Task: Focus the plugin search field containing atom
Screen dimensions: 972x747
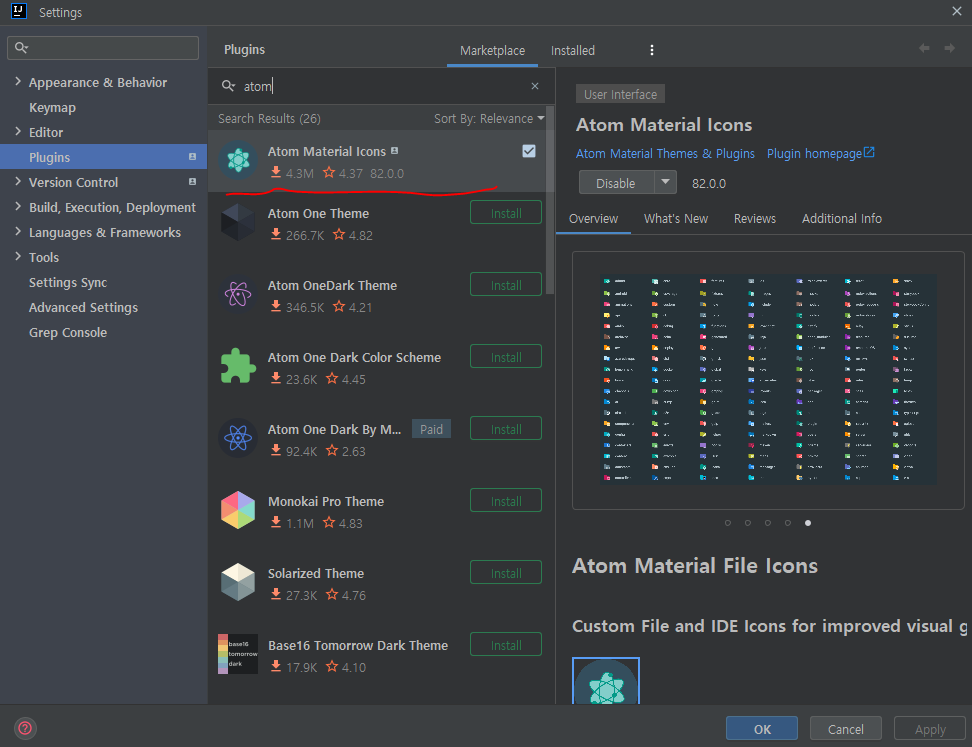Action: point(381,86)
